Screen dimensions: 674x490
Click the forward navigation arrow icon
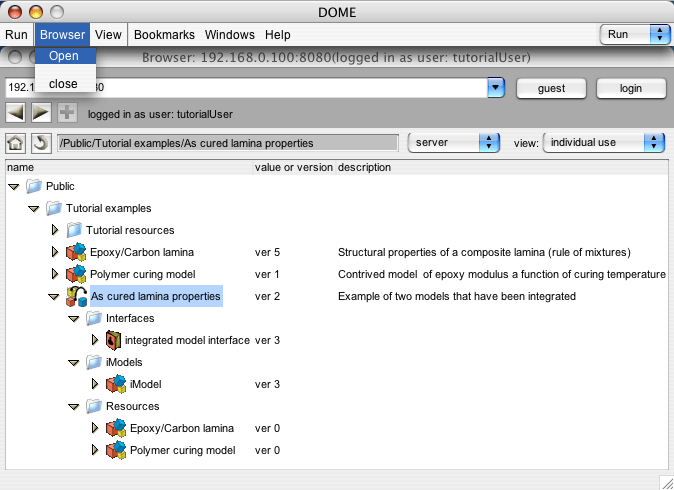click(x=41, y=113)
